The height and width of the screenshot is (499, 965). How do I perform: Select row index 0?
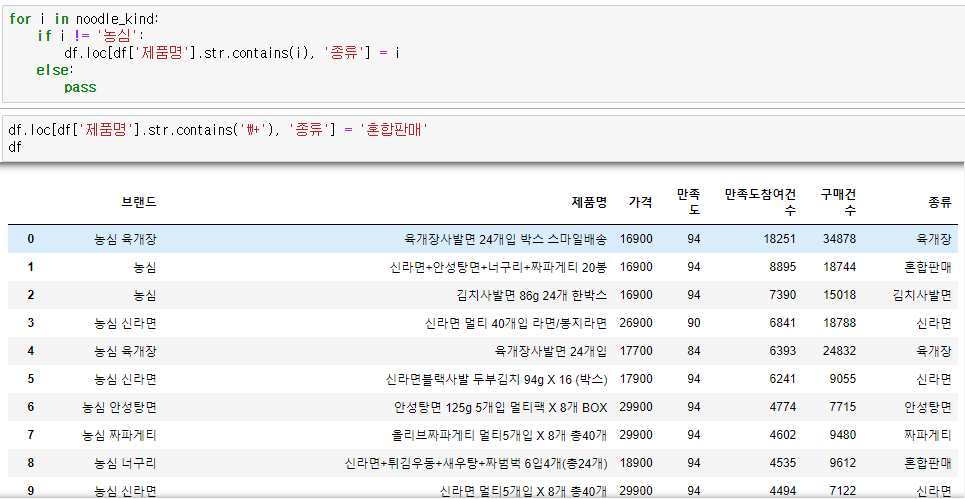click(31, 239)
